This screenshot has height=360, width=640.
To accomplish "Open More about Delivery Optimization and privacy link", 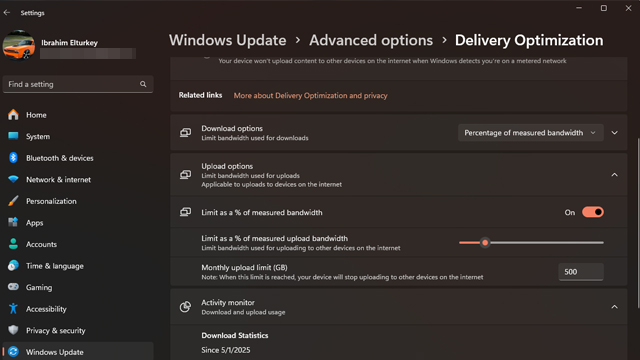I will [310, 96].
